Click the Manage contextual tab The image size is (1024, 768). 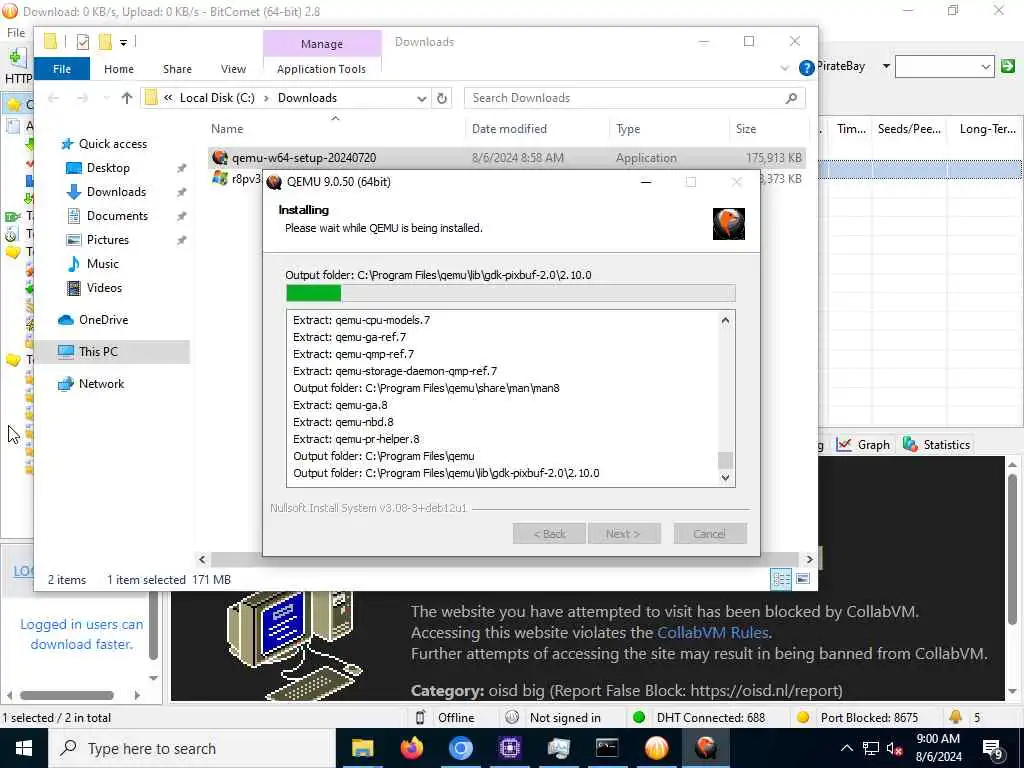pyautogui.click(x=322, y=44)
